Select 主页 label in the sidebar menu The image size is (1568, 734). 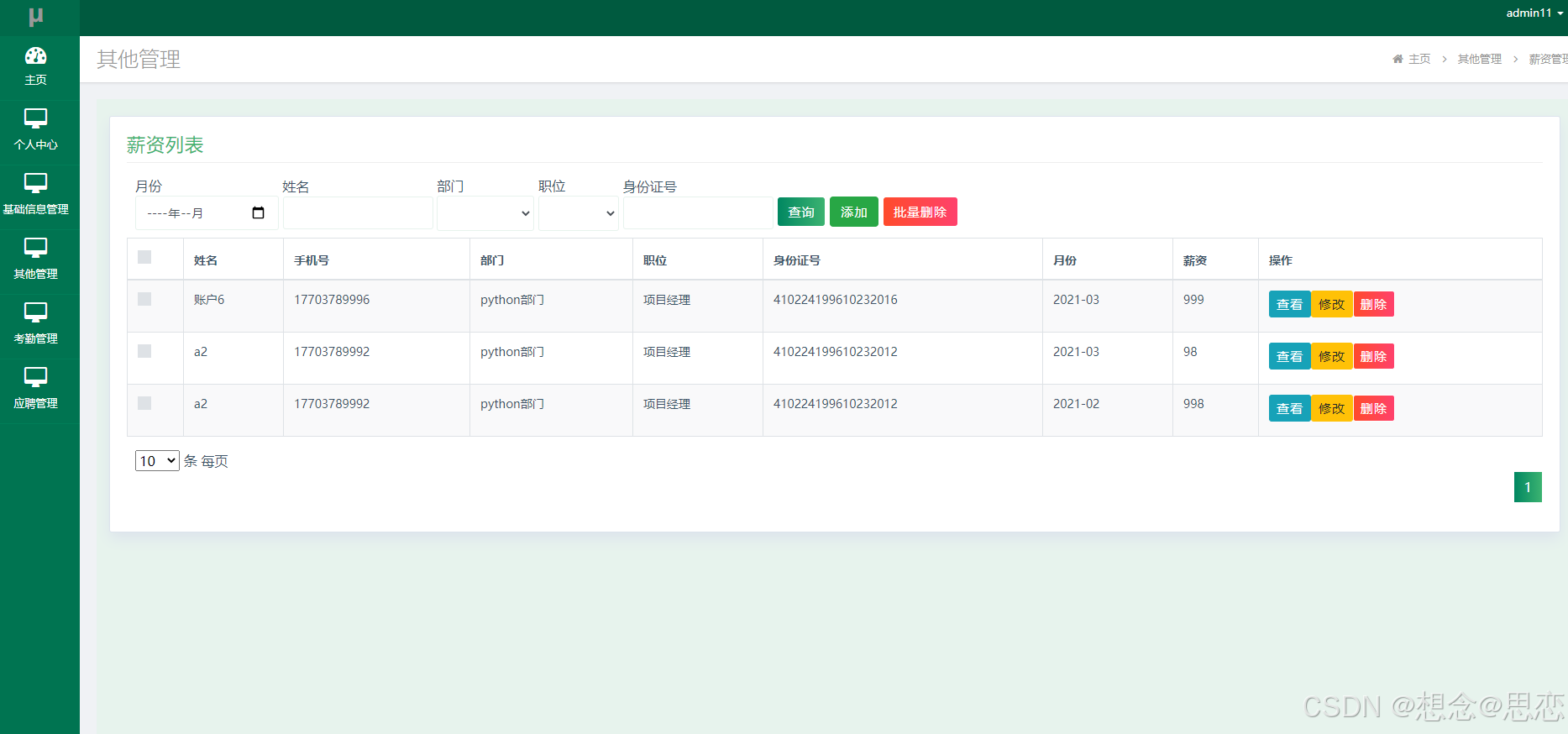tap(35, 80)
